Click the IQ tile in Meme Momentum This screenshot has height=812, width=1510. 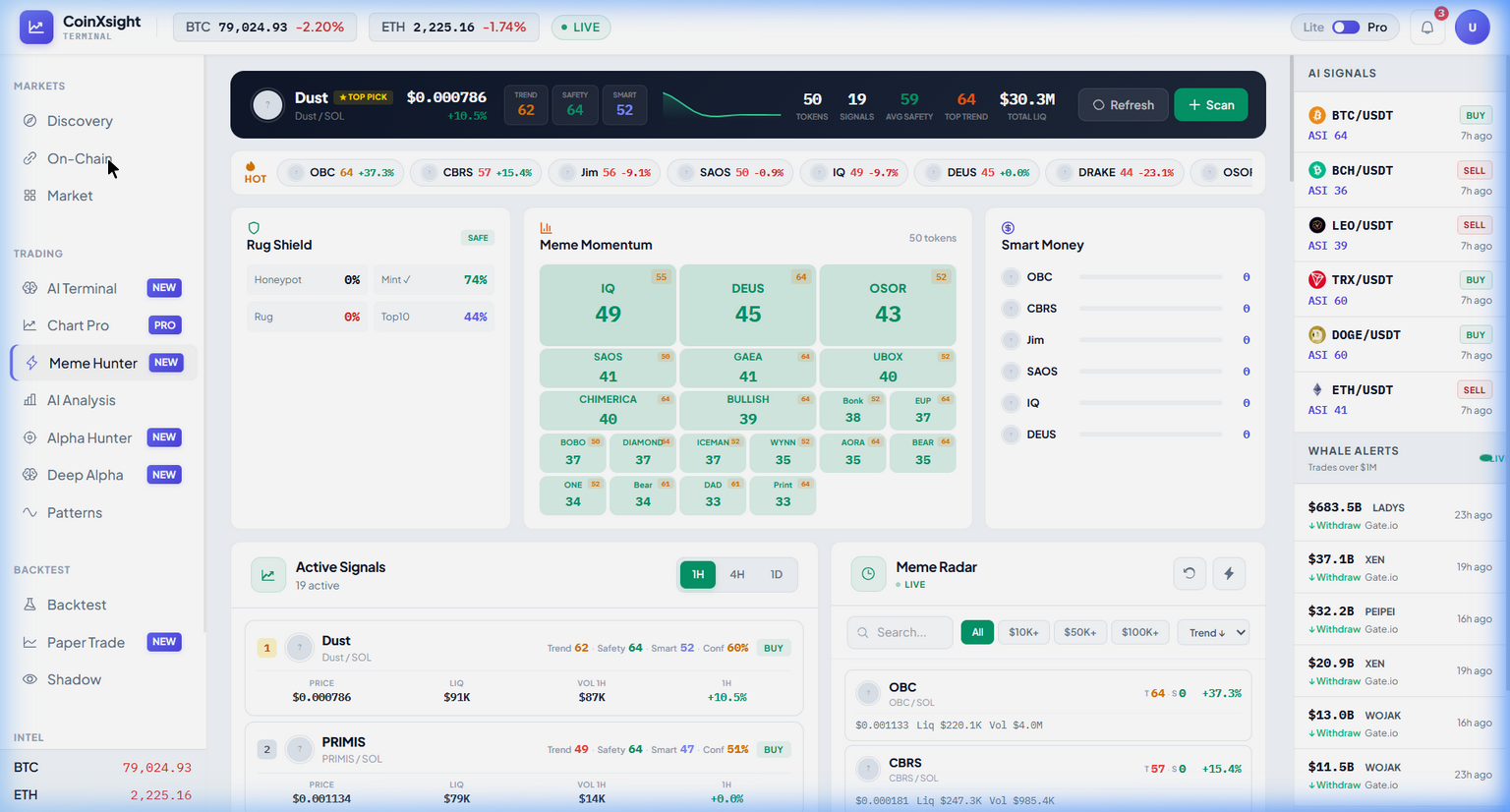point(608,305)
